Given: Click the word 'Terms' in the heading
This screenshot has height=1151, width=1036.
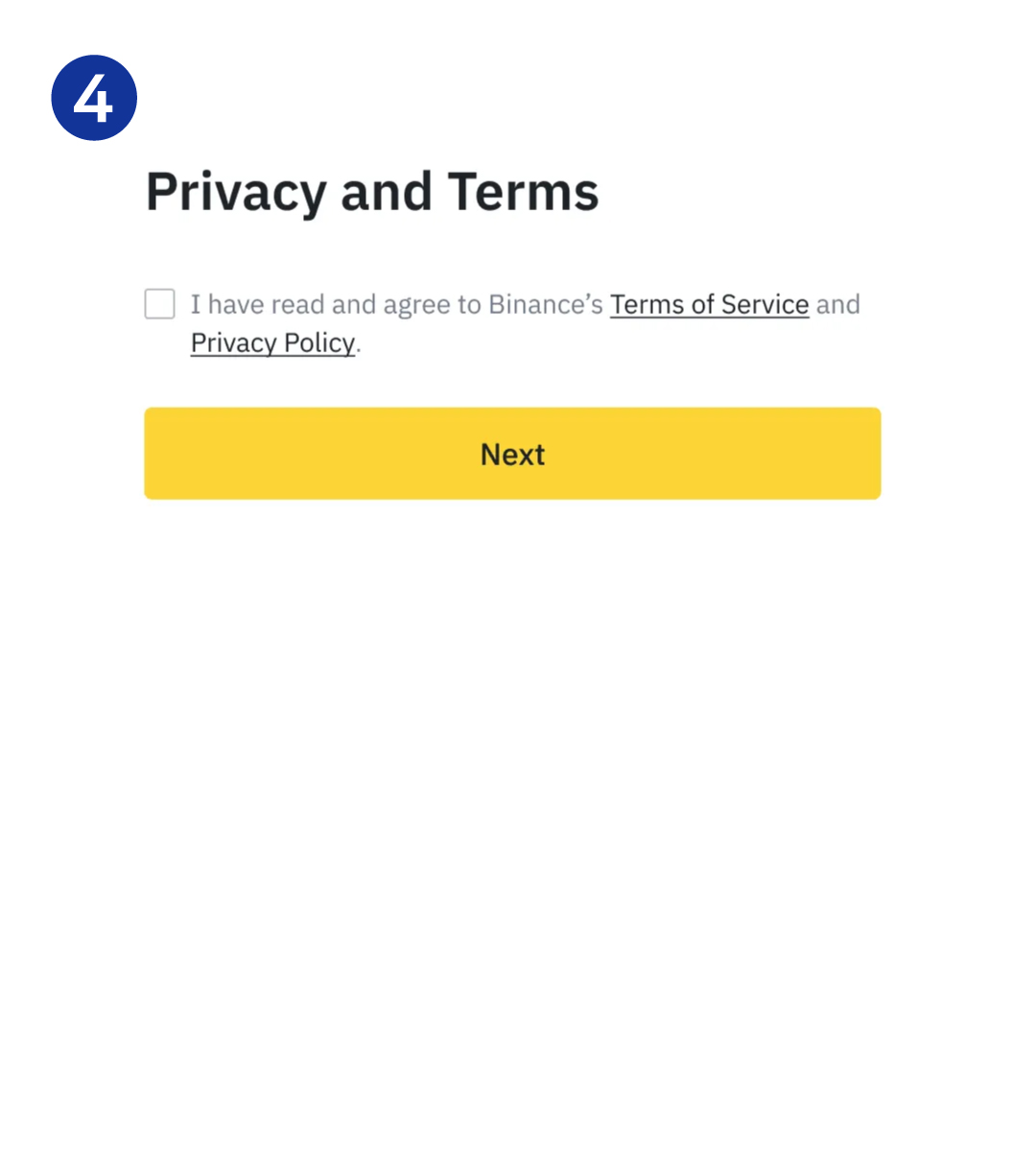Looking at the screenshot, I should (523, 192).
